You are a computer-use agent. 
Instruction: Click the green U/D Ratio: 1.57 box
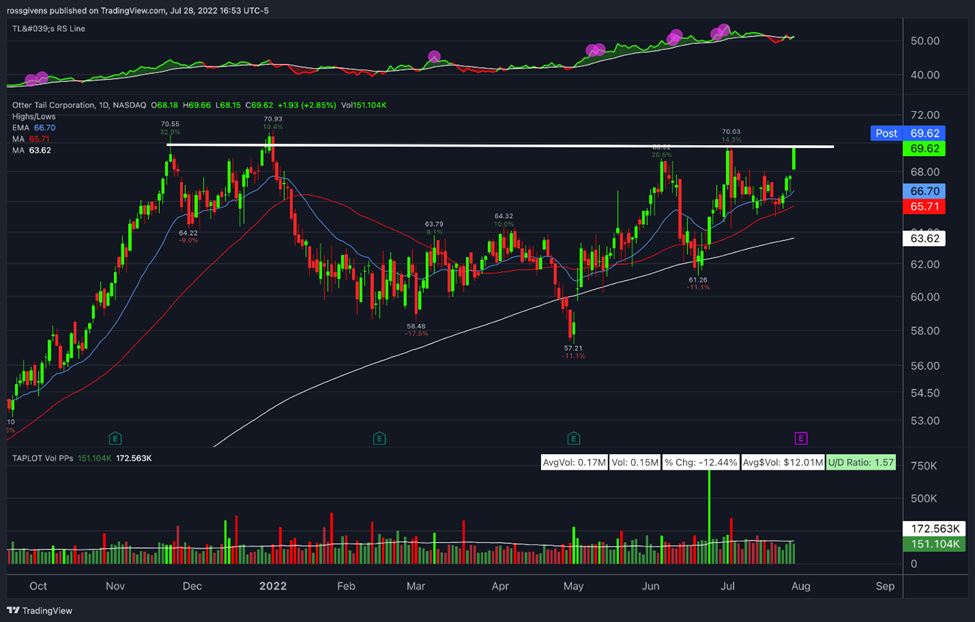click(861, 462)
